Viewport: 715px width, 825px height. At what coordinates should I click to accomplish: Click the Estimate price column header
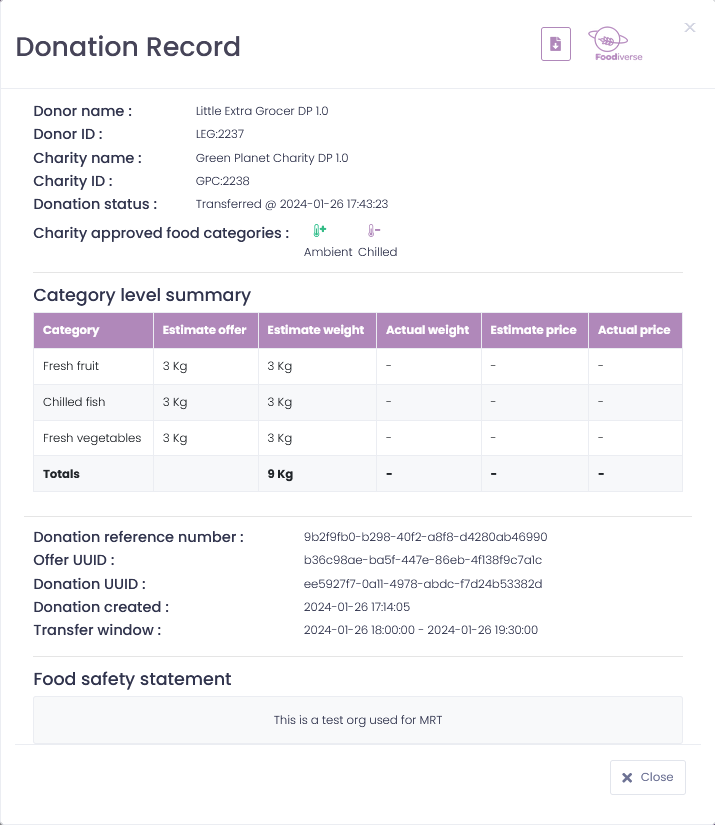pyautogui.click(x=534, y=330)
